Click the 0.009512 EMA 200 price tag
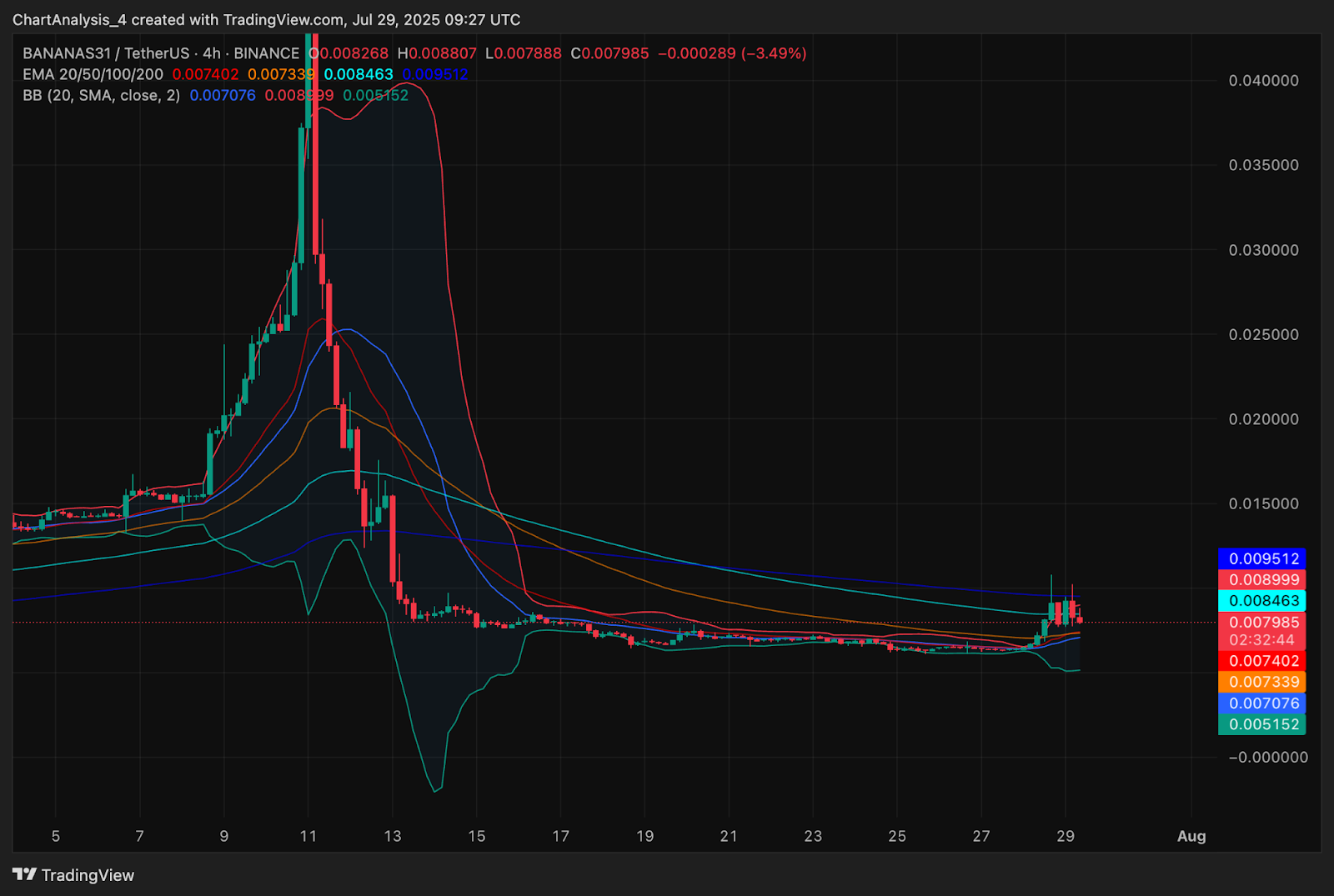The width and height of the screenshot is (1334, 896). [1262, 558]
